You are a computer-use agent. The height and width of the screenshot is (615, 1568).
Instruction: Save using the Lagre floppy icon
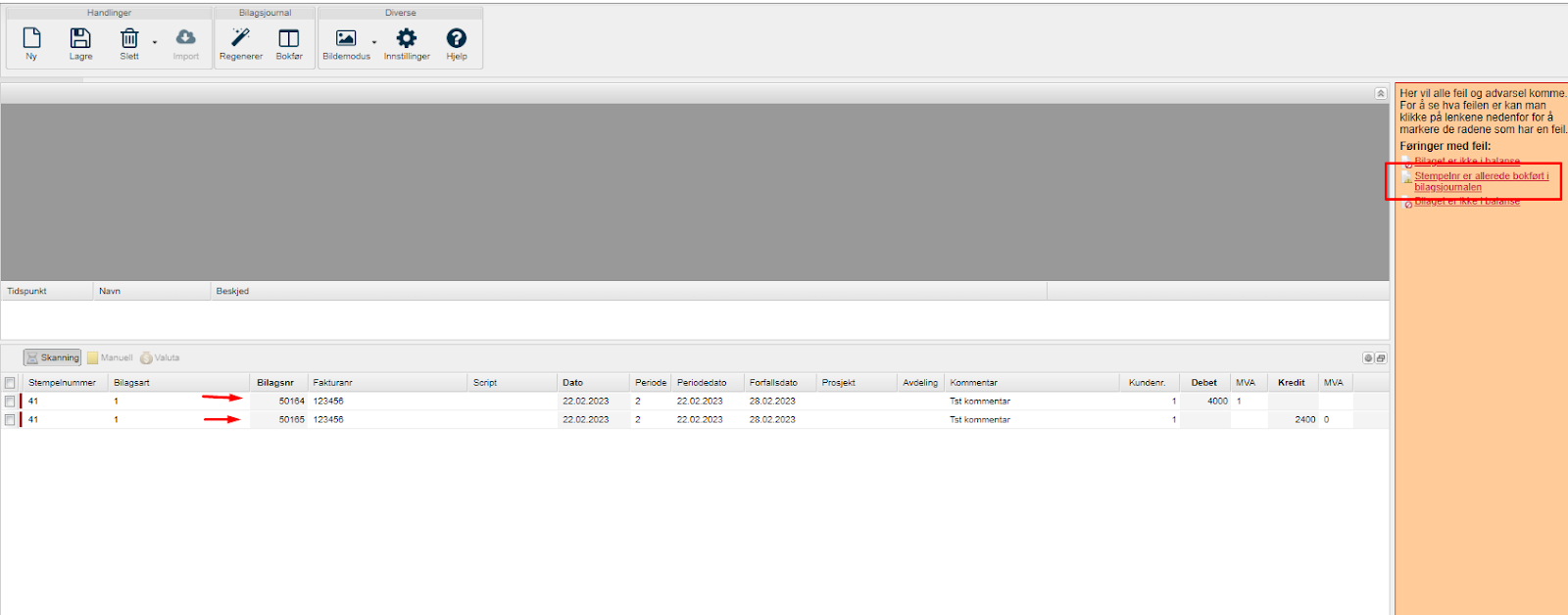(80, 39)
